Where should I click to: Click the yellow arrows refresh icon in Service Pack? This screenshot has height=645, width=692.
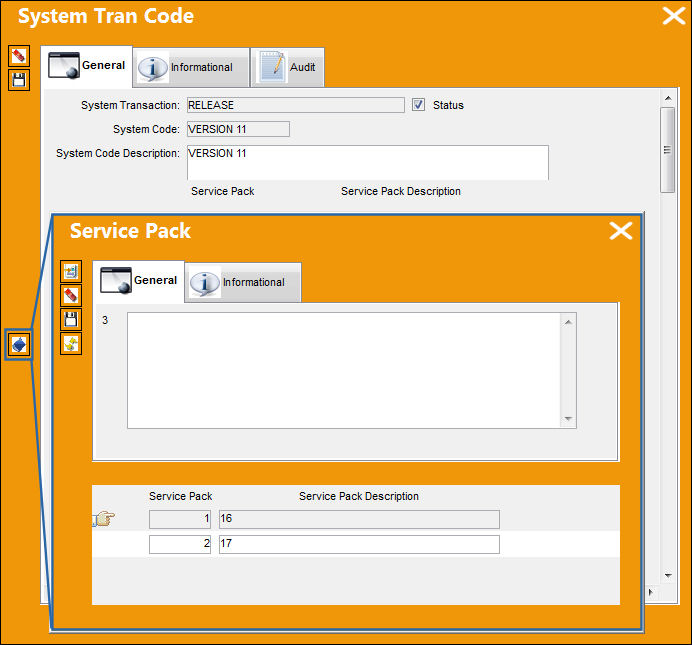coord(71,344)
